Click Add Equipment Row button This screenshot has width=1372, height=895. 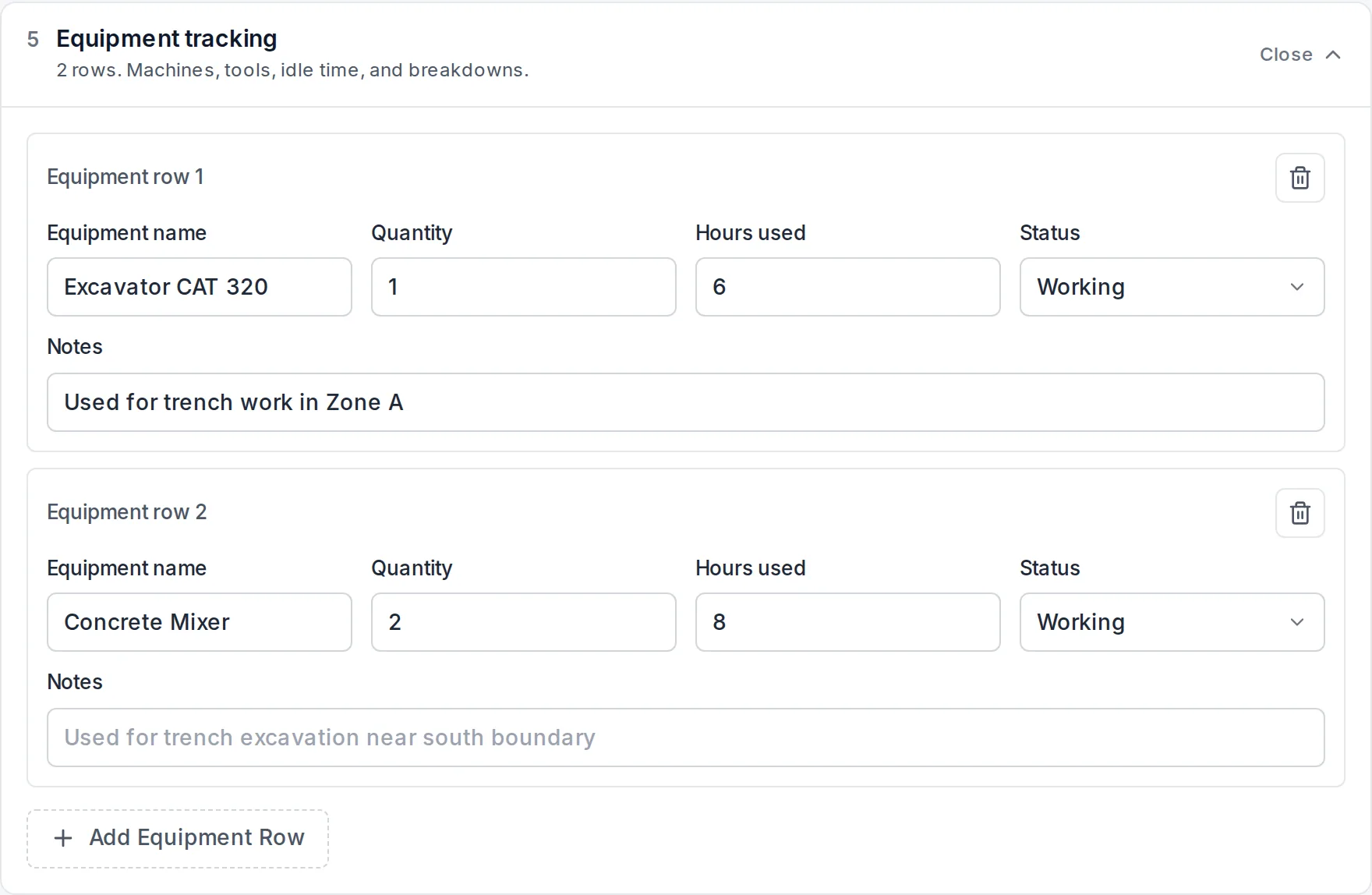178,838
